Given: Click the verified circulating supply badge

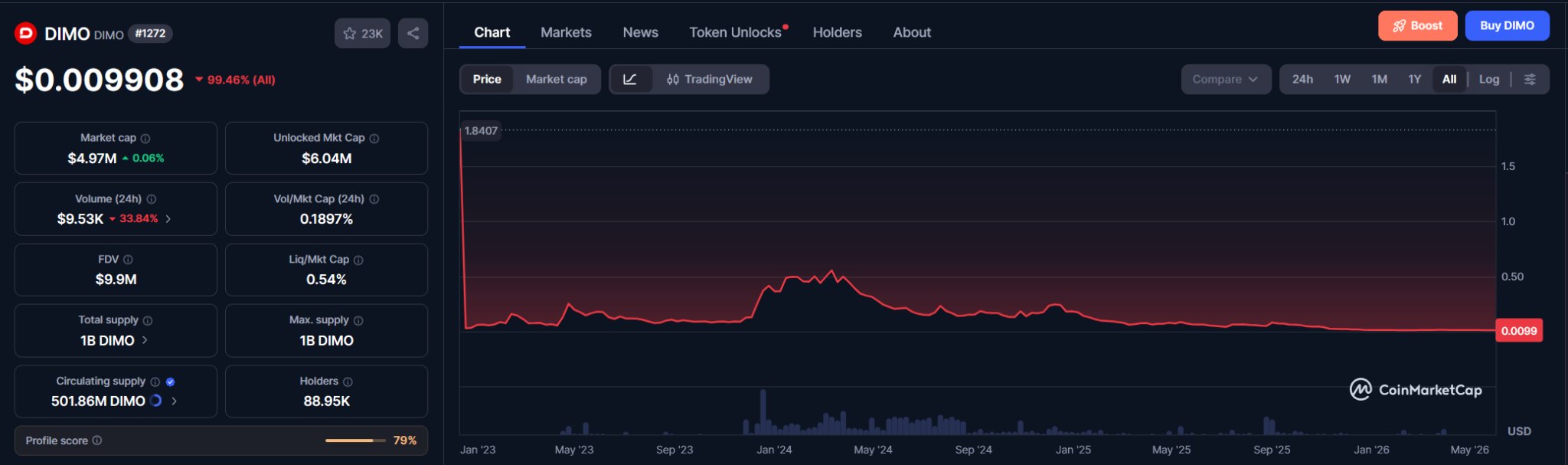Looking at the screenshot, I should [171, 381].
